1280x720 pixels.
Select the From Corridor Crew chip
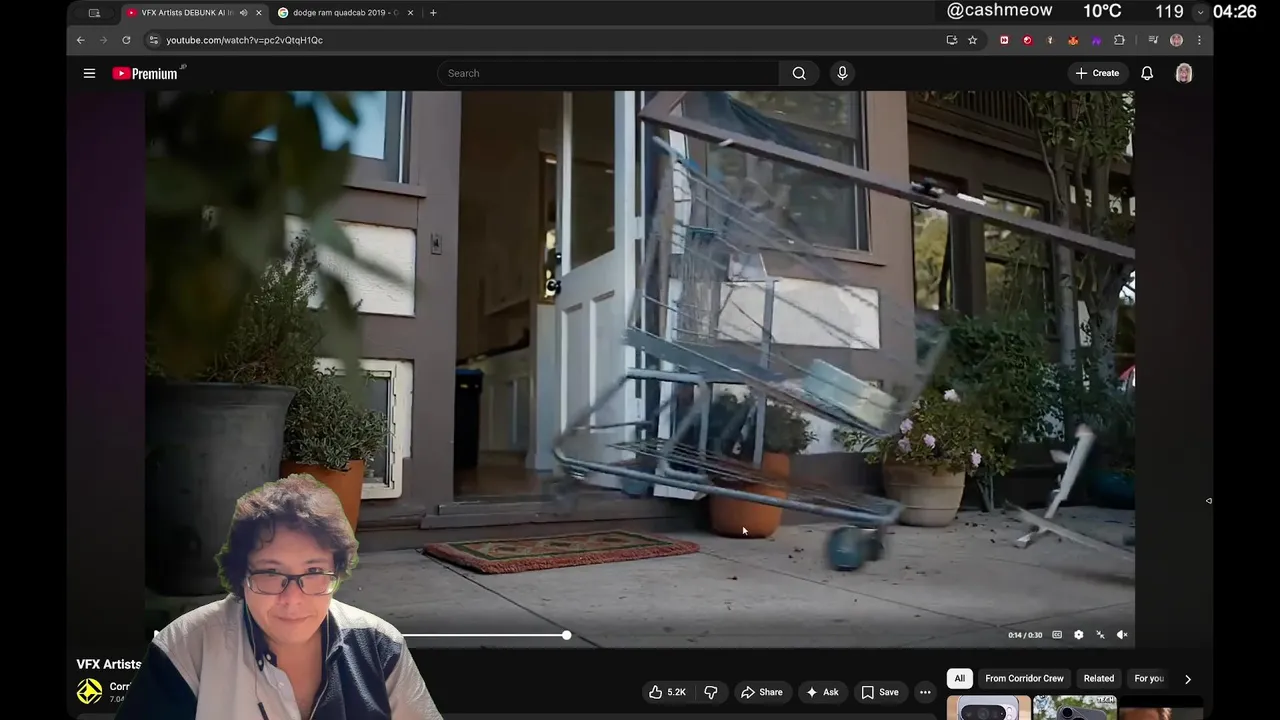coord(1024,678)
